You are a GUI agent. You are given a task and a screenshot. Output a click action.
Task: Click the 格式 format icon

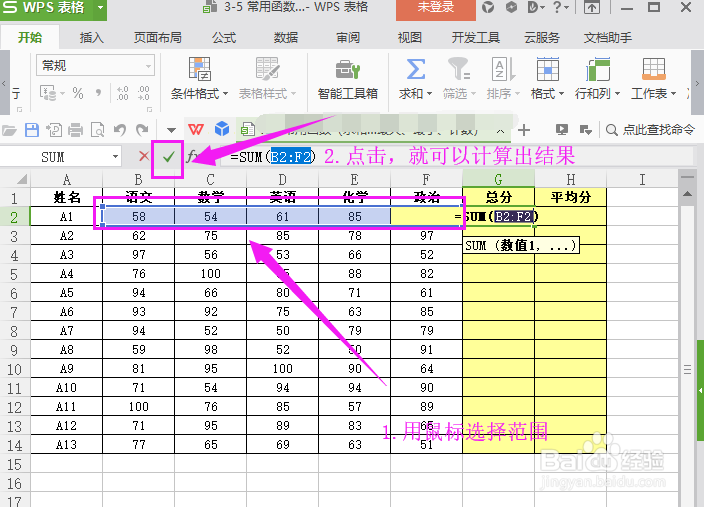tap(548, 69)
